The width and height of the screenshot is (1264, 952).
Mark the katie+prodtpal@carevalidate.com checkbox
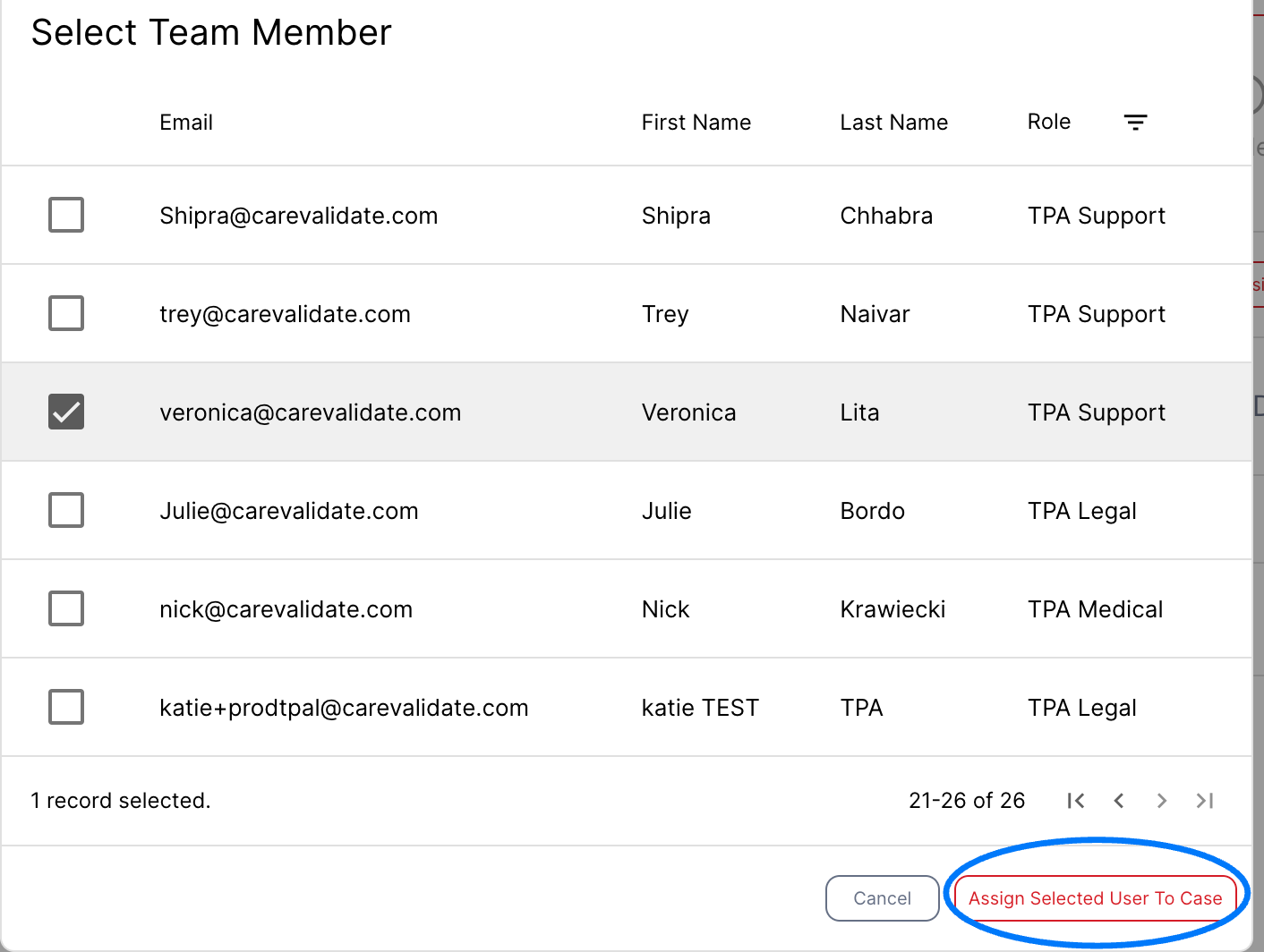coord(66,707)
